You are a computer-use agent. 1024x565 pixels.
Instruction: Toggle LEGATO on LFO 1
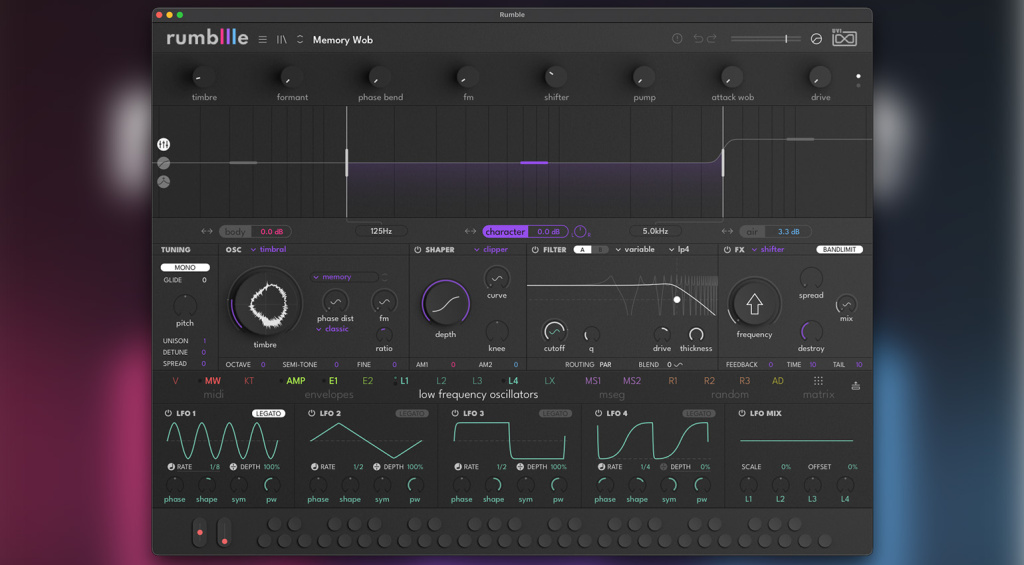pyautogui.click(x=268, y=413)
